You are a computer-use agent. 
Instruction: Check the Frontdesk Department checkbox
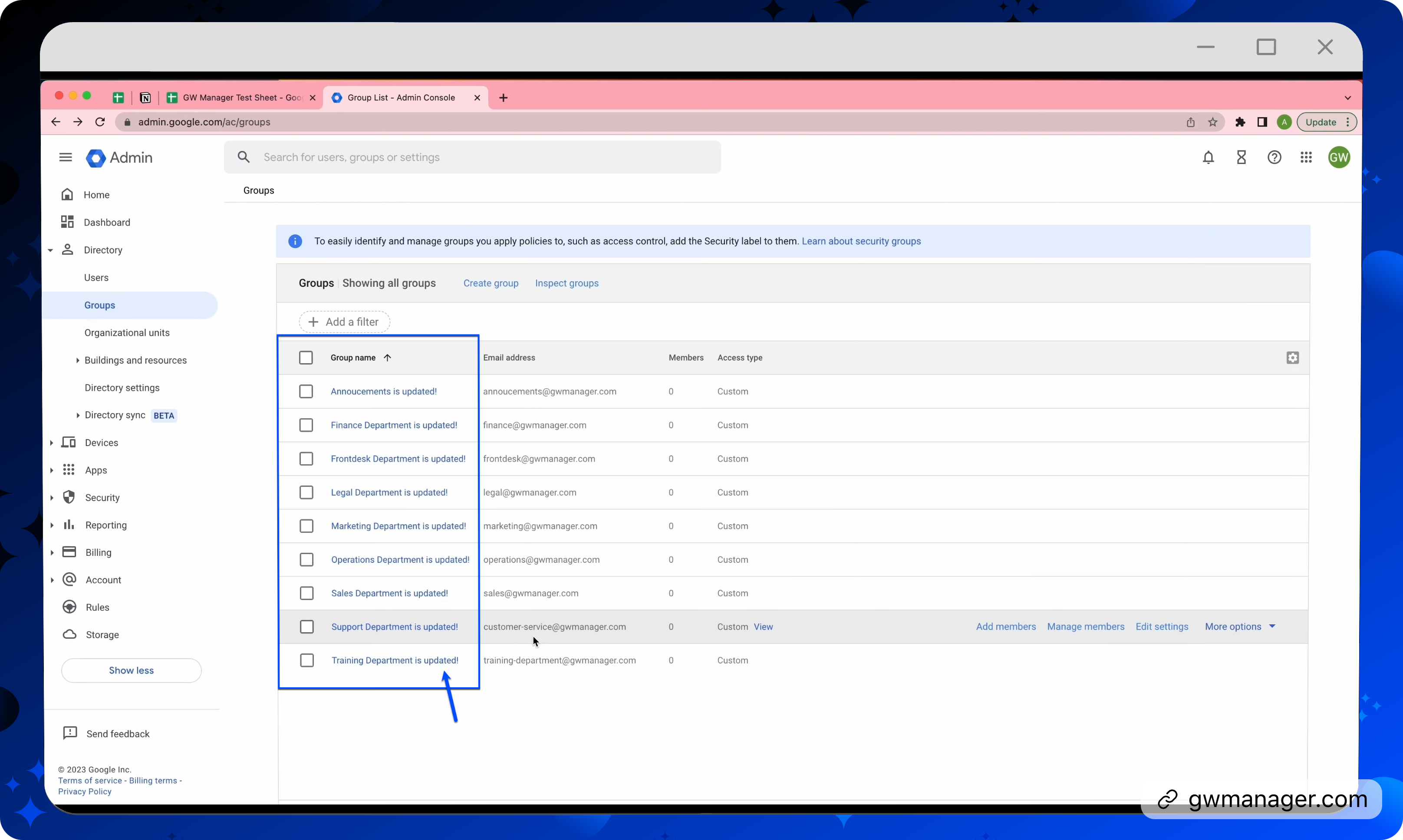pos(306,459)
